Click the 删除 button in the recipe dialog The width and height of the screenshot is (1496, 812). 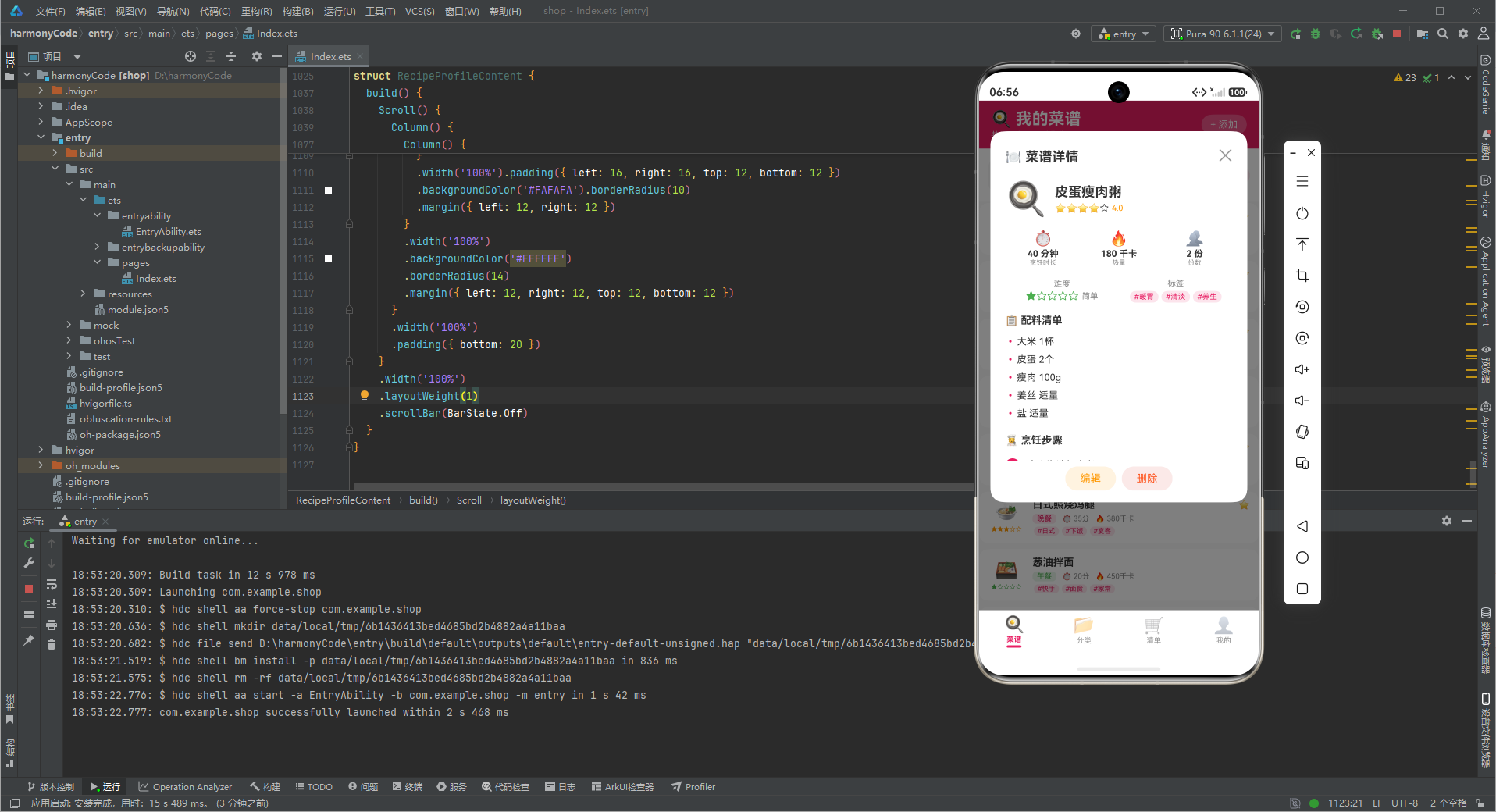[x=1146, y=478]
